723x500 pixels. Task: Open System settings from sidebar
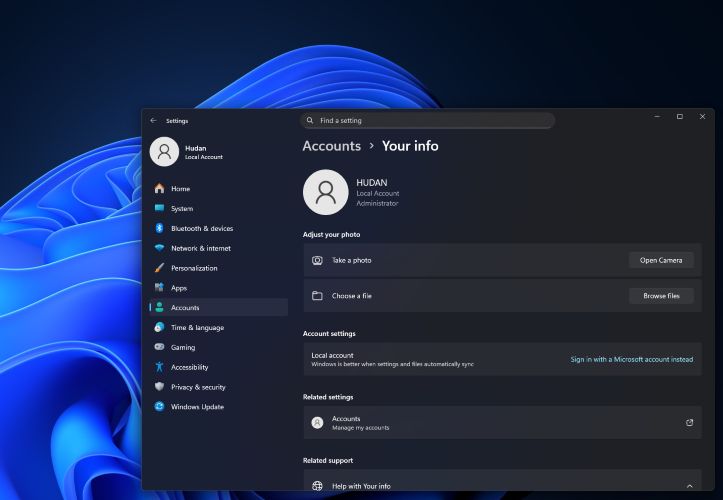[x=182, y=209]
